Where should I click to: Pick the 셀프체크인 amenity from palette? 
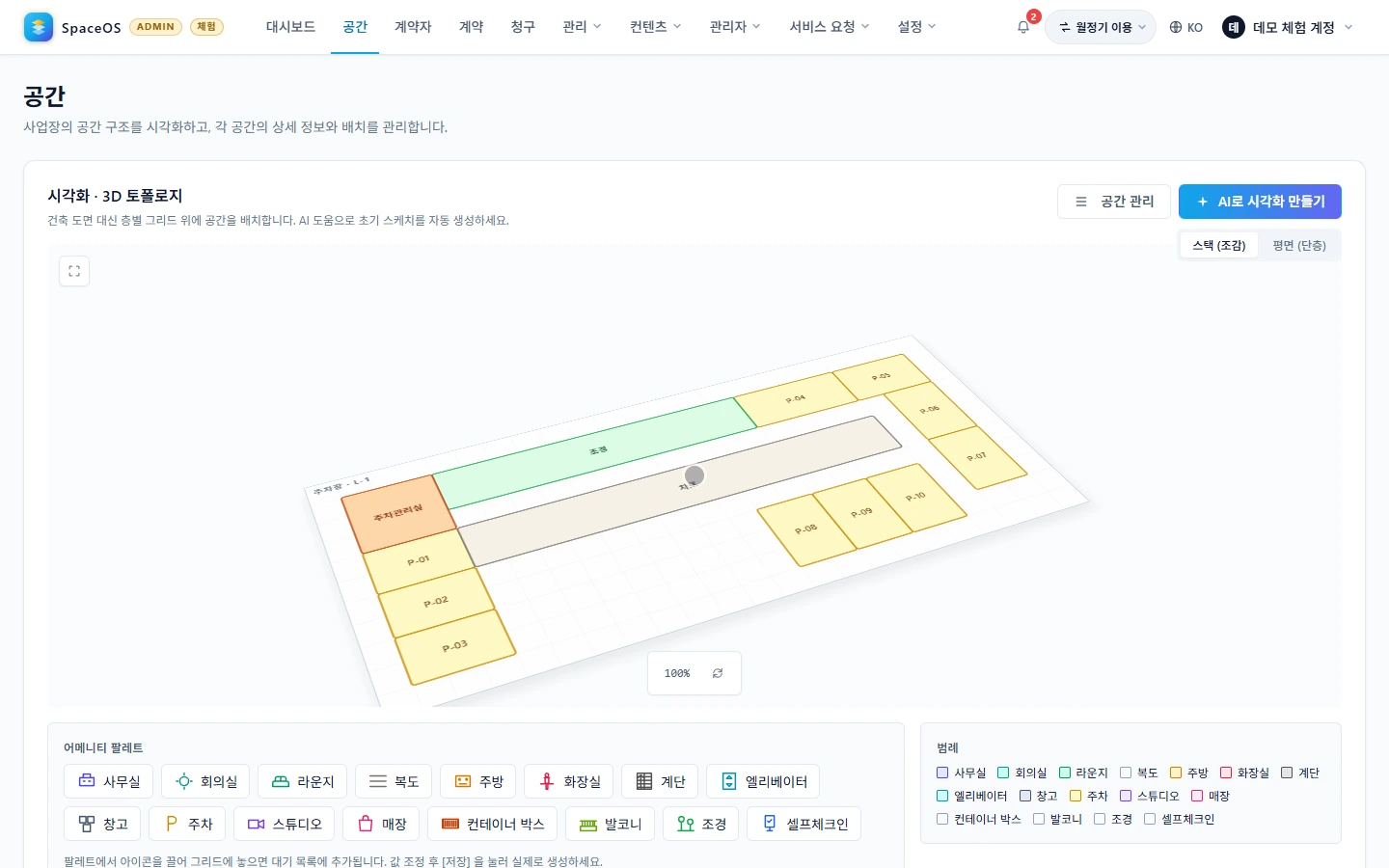tap(804, 824)
